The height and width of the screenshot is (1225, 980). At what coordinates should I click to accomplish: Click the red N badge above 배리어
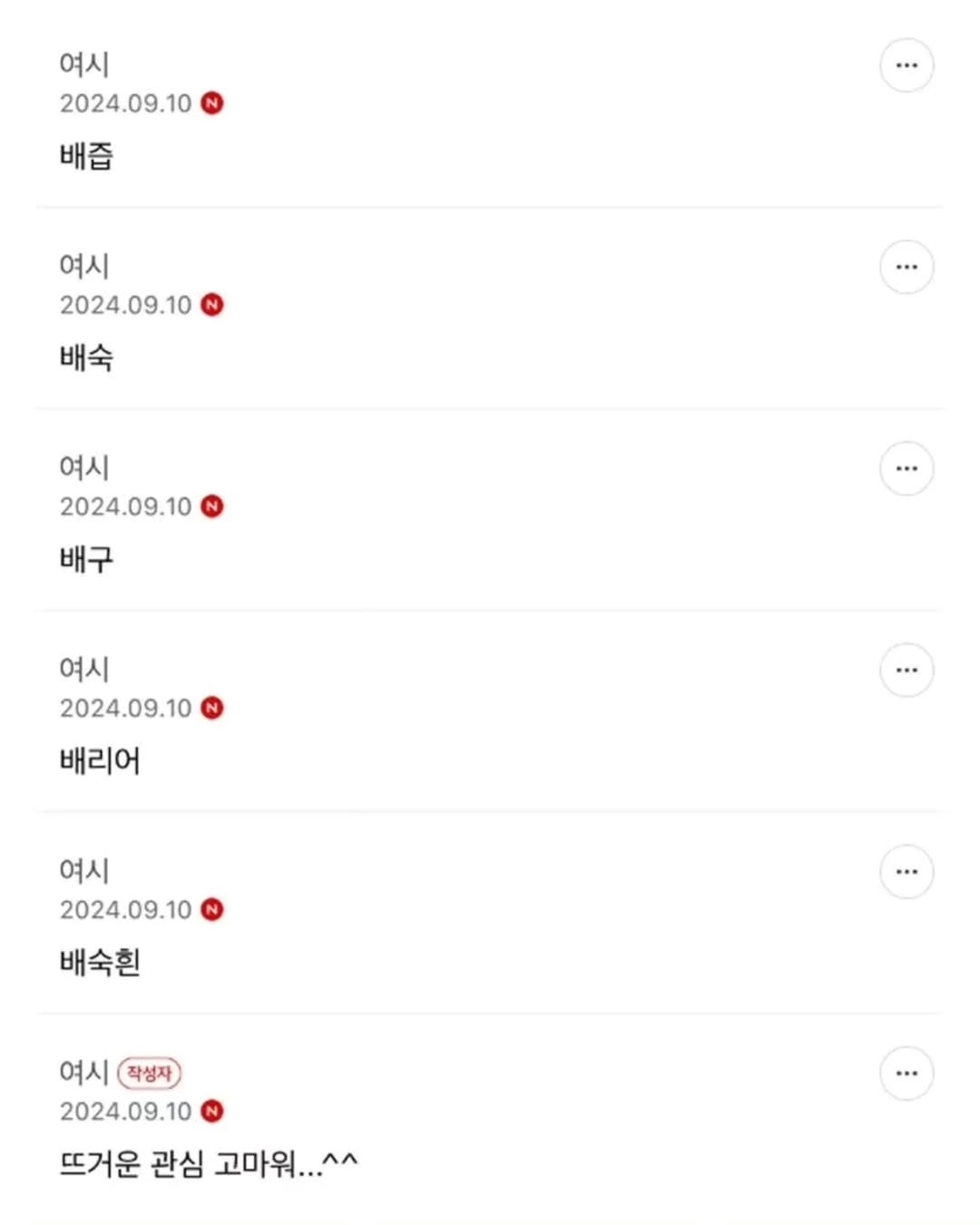pos(212,708)
